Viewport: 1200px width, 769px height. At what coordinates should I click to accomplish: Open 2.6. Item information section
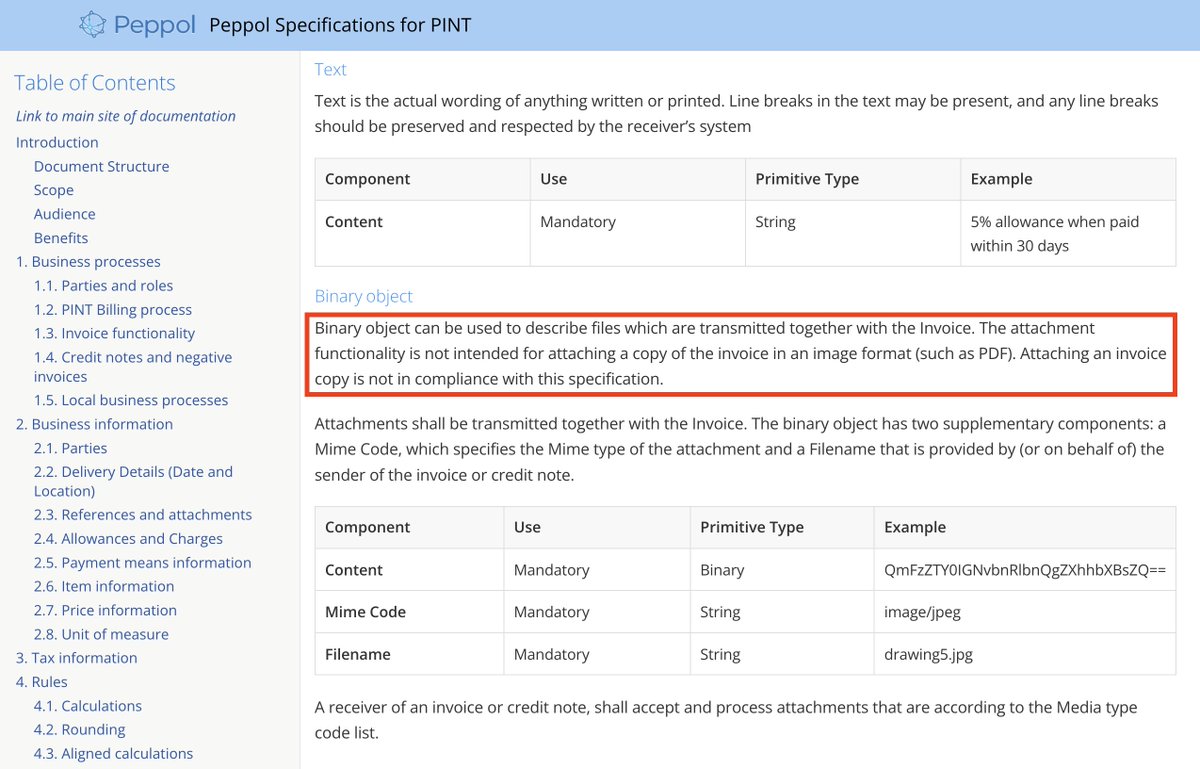[x=104, y=587]
